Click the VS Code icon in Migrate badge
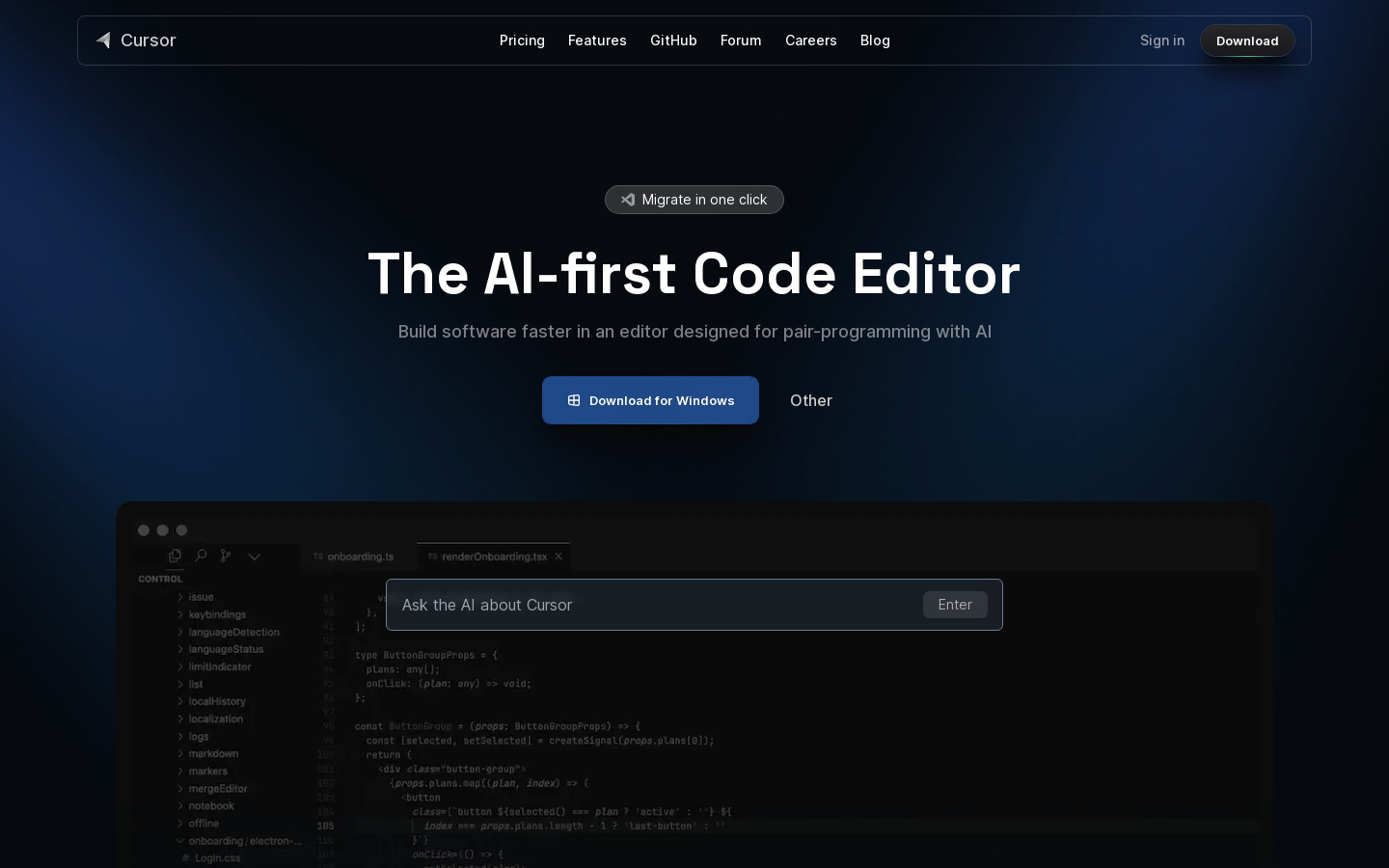The height and width of the screenshot is (868, 1389). click(628, 200)
